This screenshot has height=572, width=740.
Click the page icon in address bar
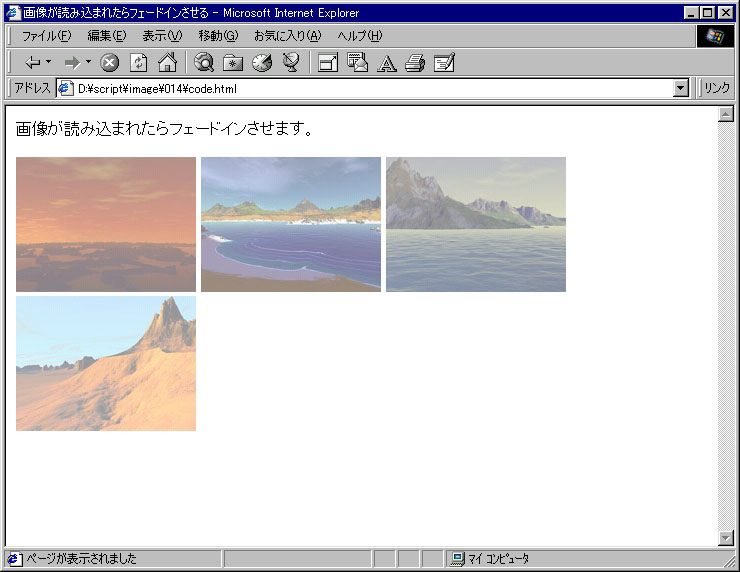[x=65, y=88]
